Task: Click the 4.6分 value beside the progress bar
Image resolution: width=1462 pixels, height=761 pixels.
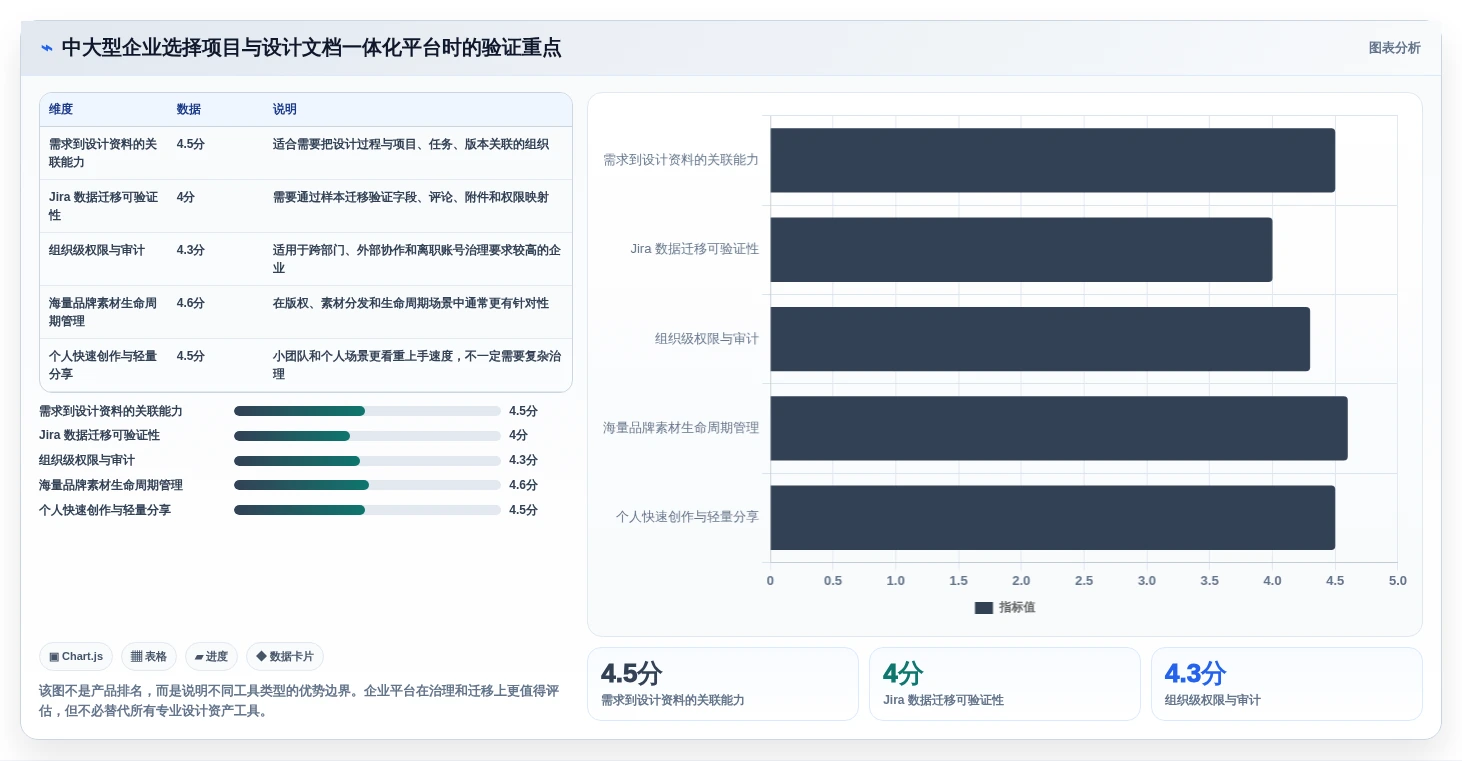Action: pos(523,485)
